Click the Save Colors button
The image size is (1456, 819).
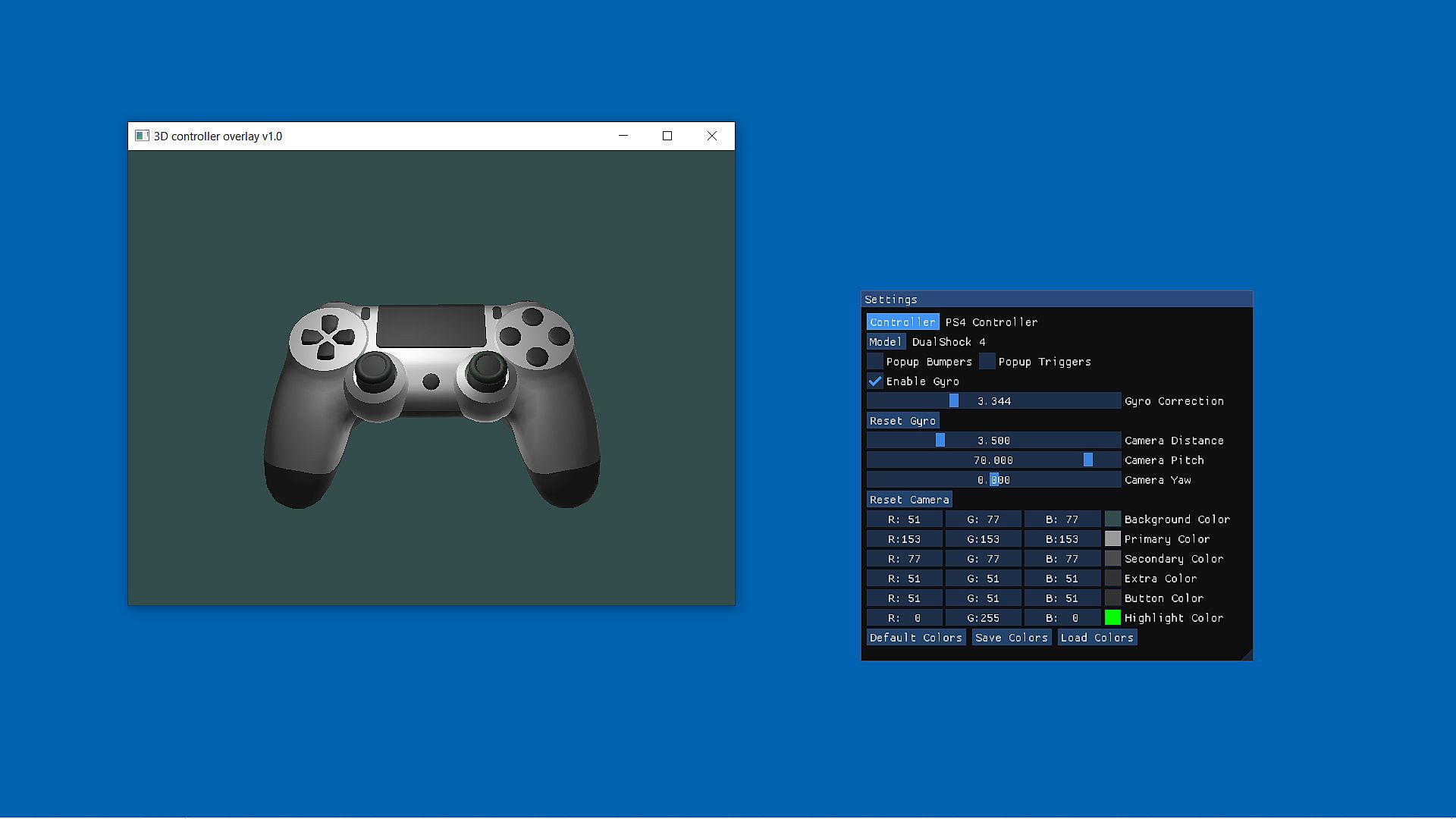(x=1011, y=638)
